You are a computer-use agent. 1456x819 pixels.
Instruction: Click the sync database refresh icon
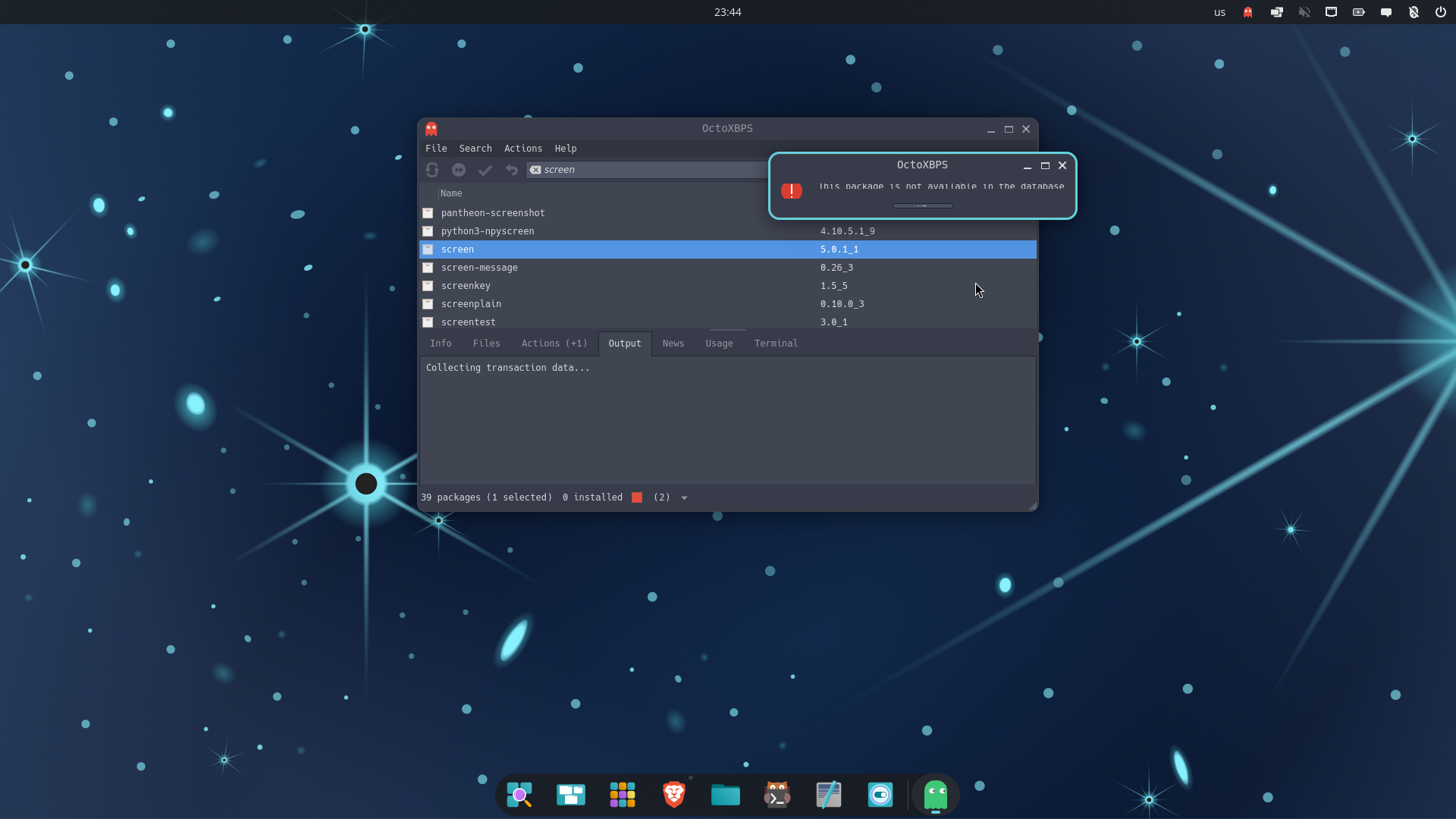432,170
